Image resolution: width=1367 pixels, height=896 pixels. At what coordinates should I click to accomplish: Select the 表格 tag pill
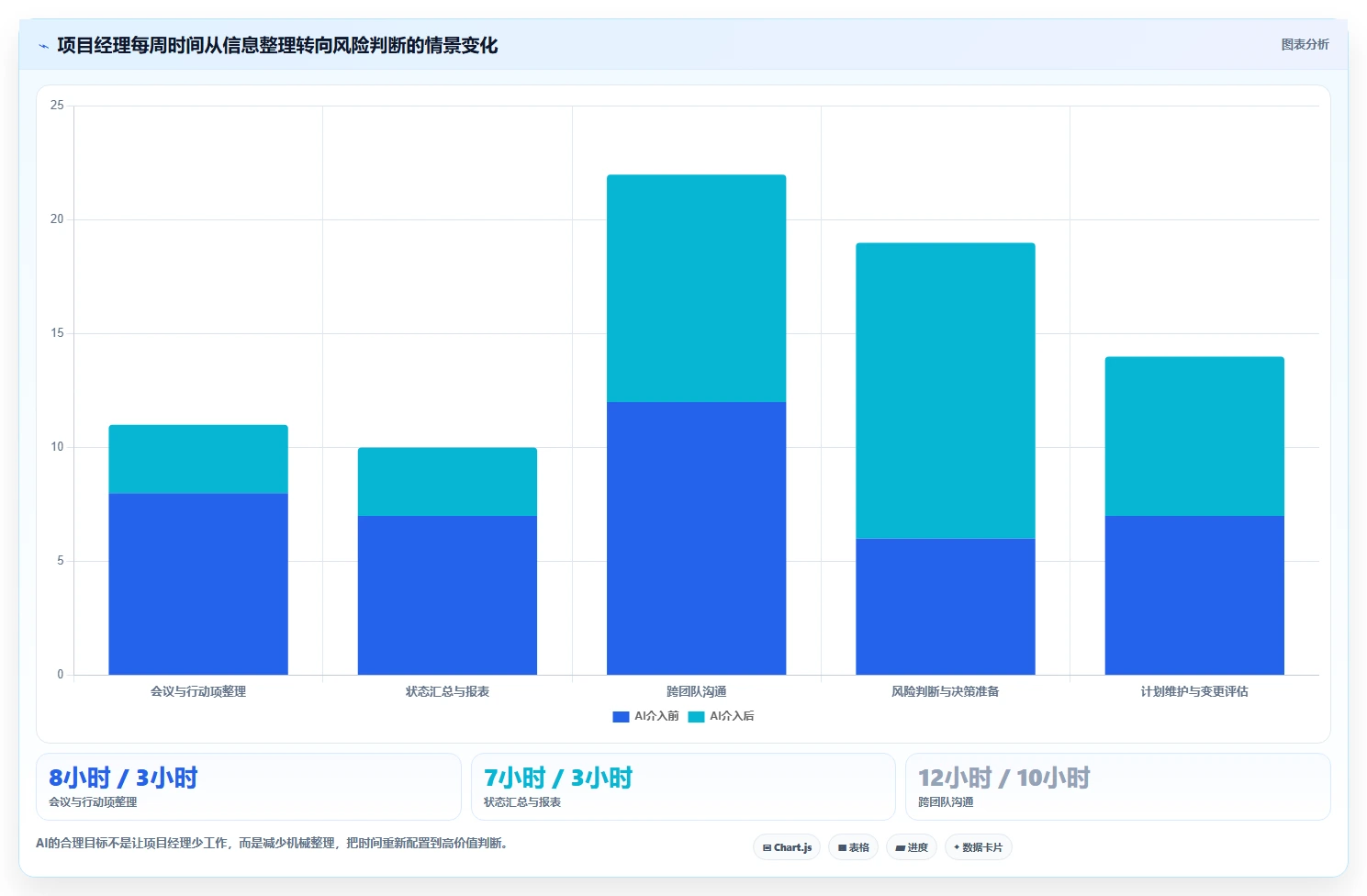[x=854, y=847]
